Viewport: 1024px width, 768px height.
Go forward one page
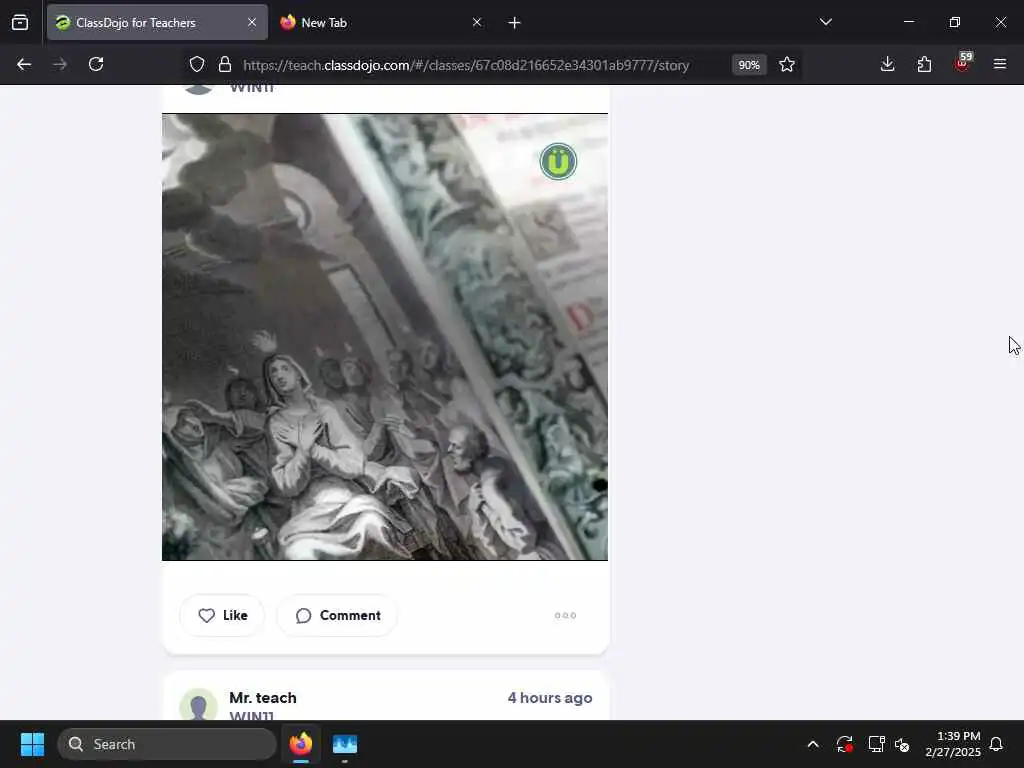(60, 64)
